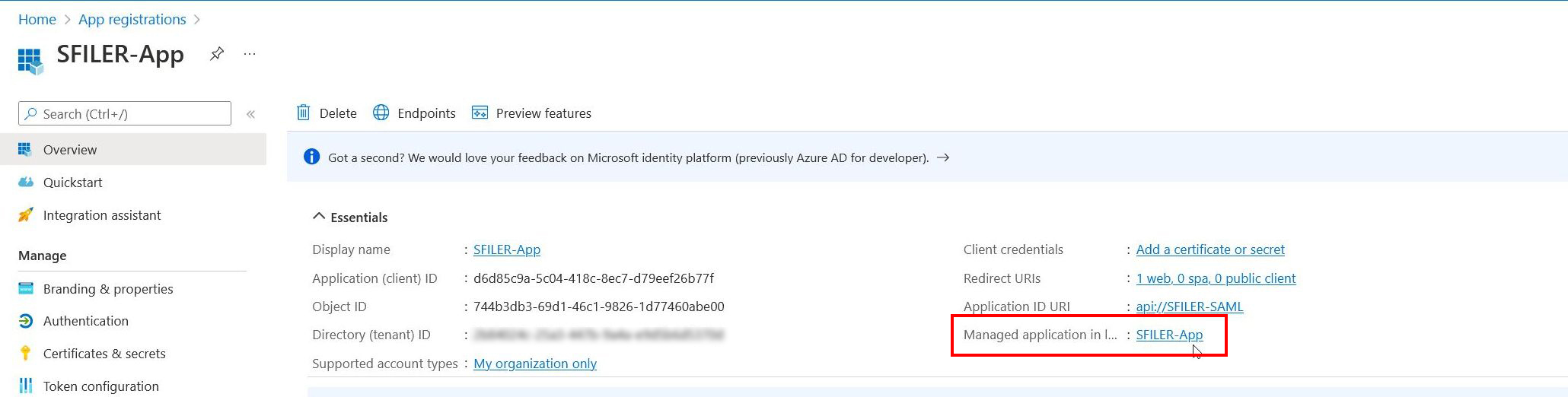Viewport: 1568px width, 397px height.
Task: Open Managed application SFILER-App link
Action: coord(1169,335)
